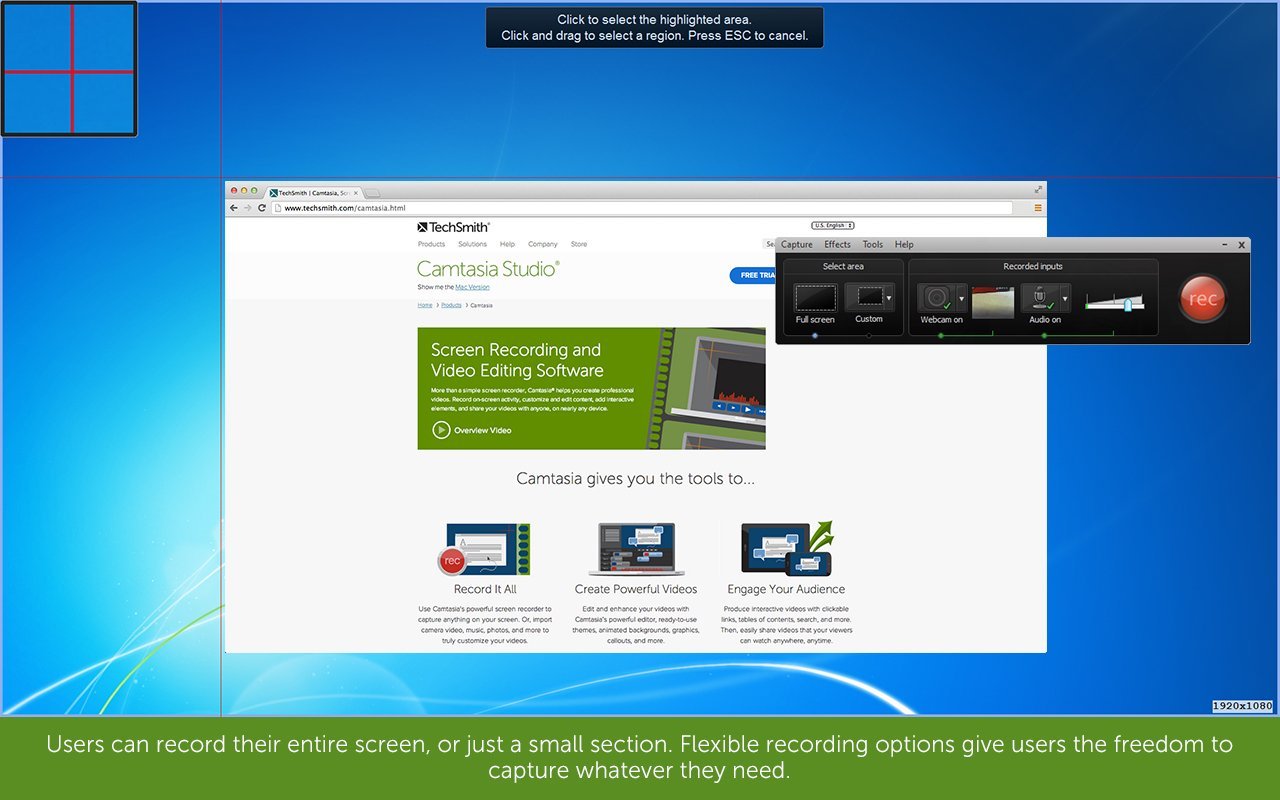
Task: Open the U.S. English language selector
Action: click(x=833, y=226)
